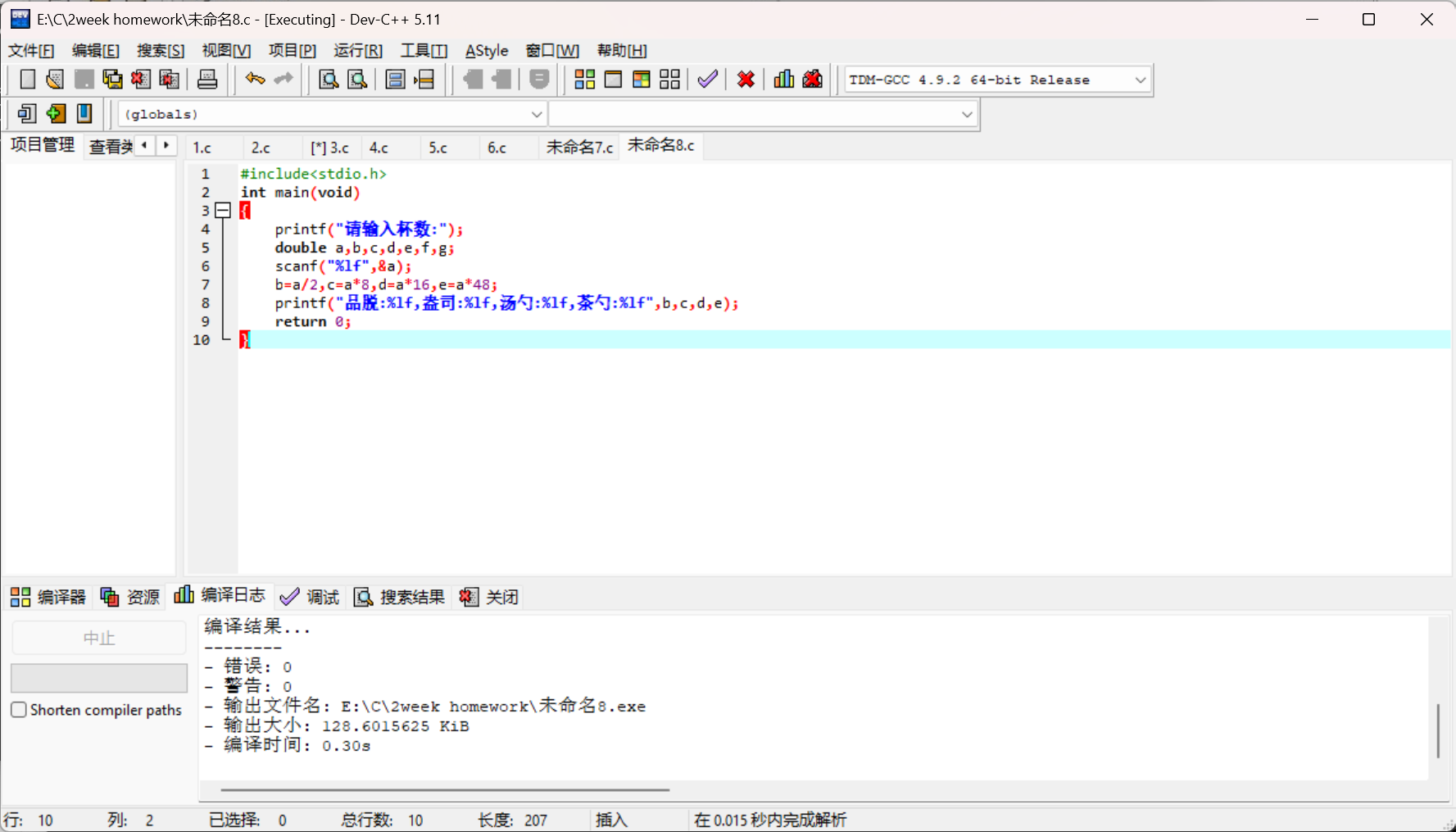Open the 文件[F] menu

point(31,51)
